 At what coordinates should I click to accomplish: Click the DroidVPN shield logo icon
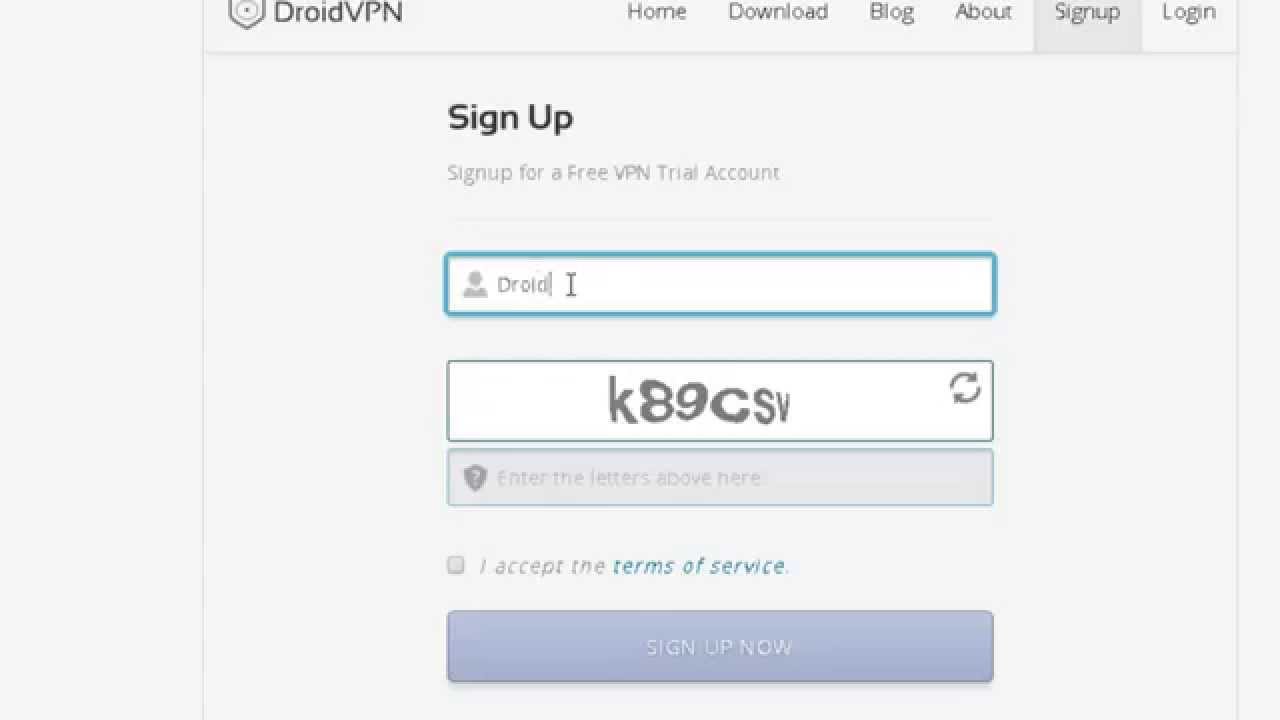point(246,12)
